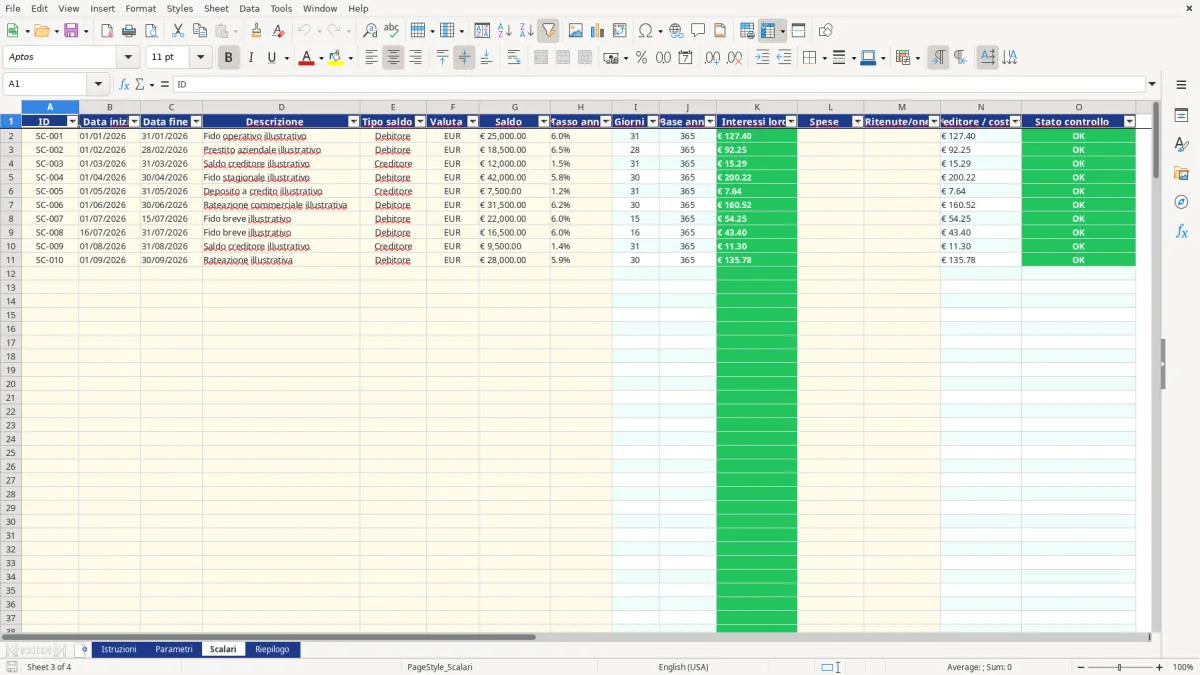Insert a comment icon
Viewport: 1200px width, 675px height.
(x=698, y=31)
